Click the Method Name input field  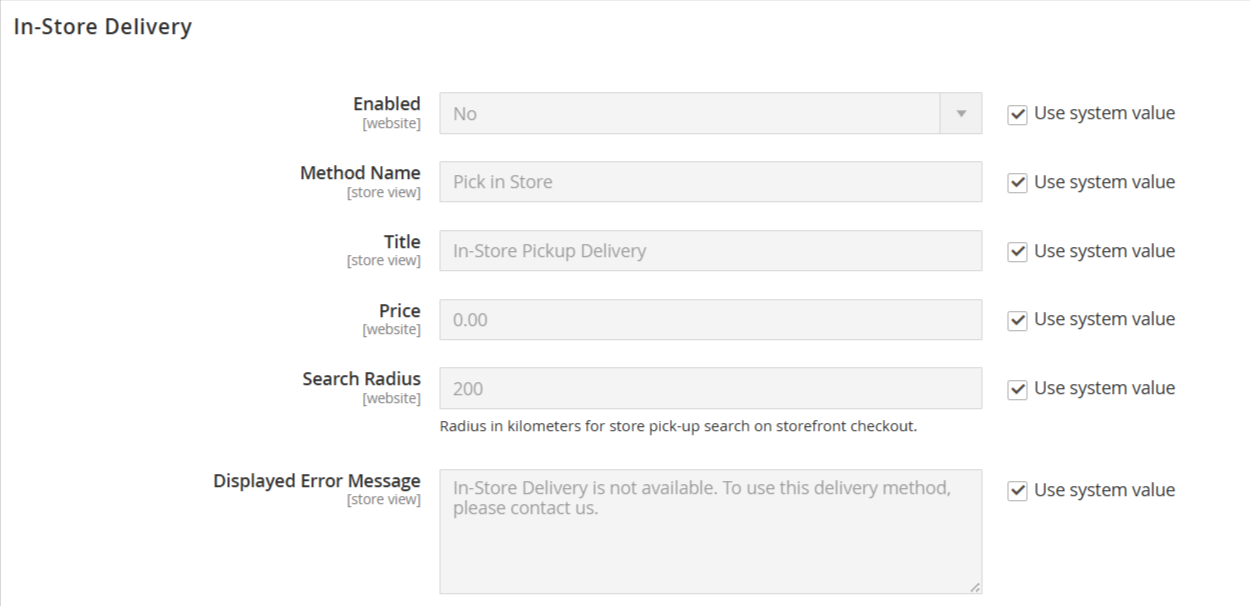pyautogui.click(x=710, y=182)
